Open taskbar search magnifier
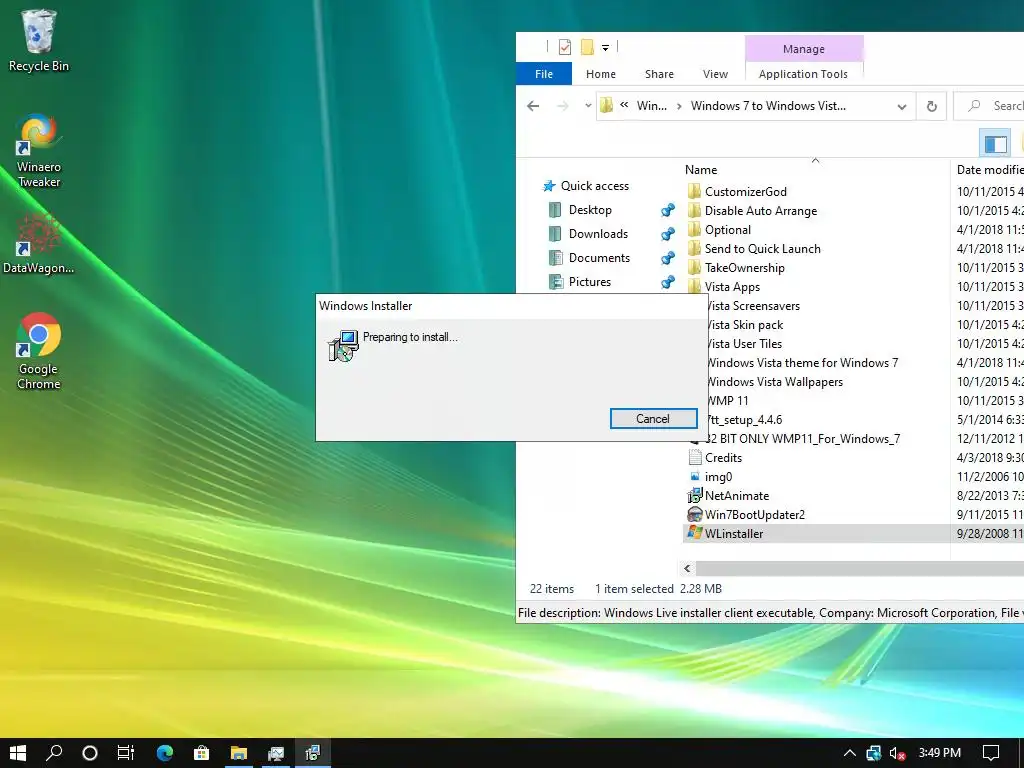Image resolution: width=1024 pixels, height=768 pixels. click(x=54, y=753)
